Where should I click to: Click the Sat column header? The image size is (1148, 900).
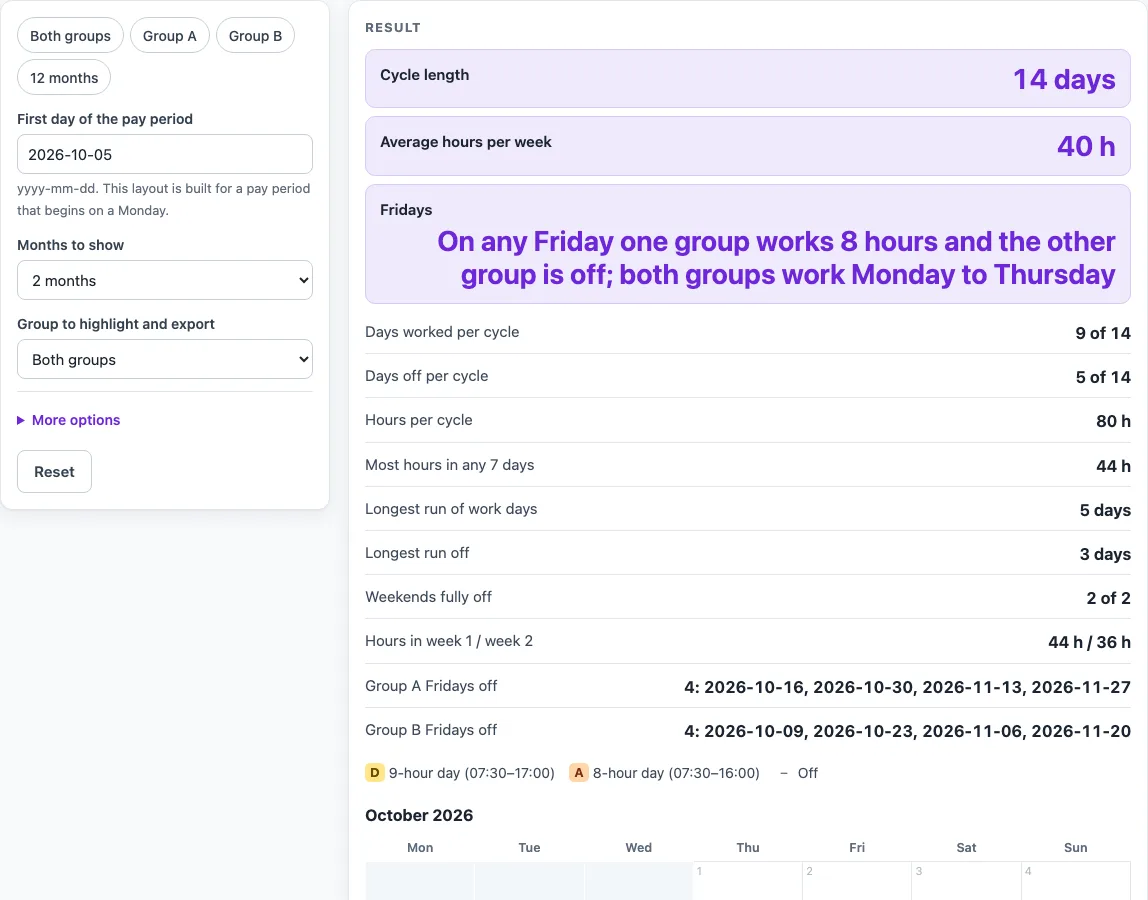[966, 847]
